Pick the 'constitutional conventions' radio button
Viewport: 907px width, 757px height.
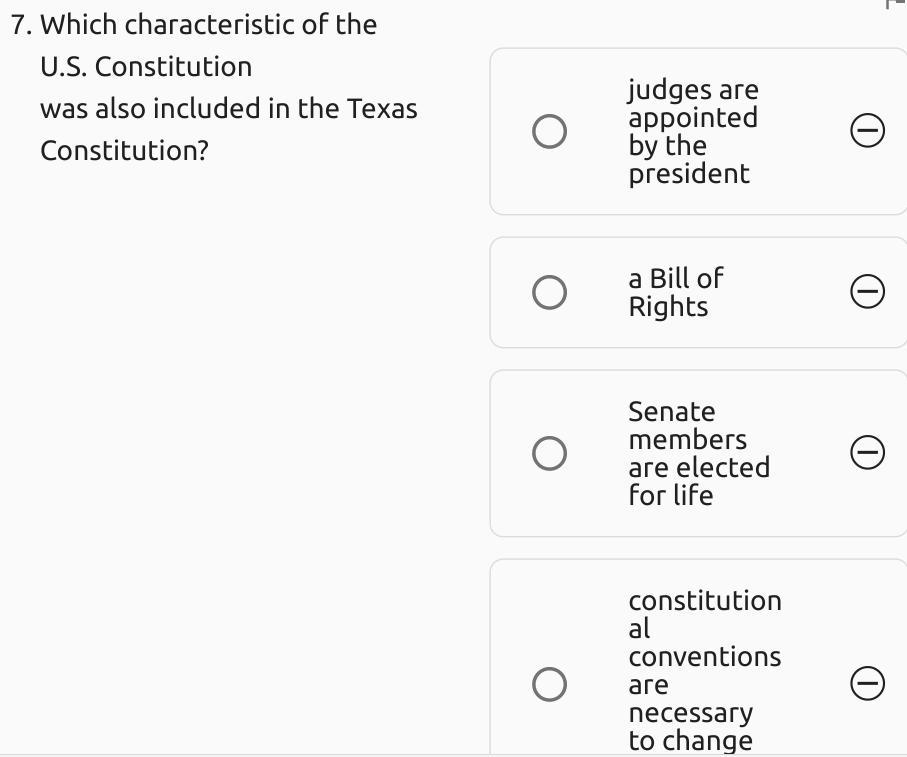click(549, 684)
